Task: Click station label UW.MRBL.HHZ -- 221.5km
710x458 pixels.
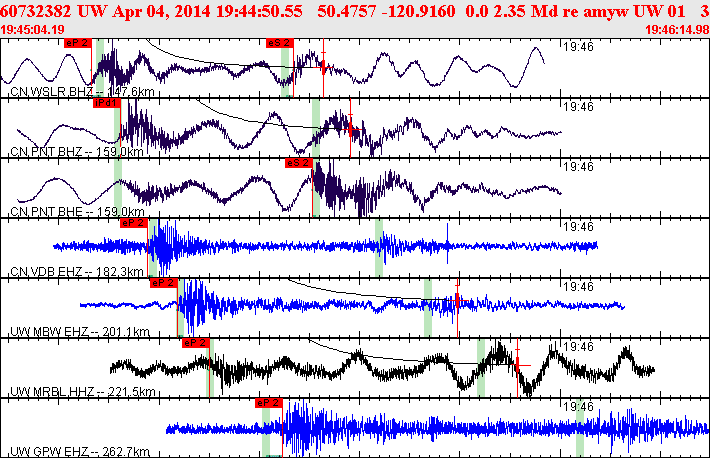Action: (x=83, y=392)
